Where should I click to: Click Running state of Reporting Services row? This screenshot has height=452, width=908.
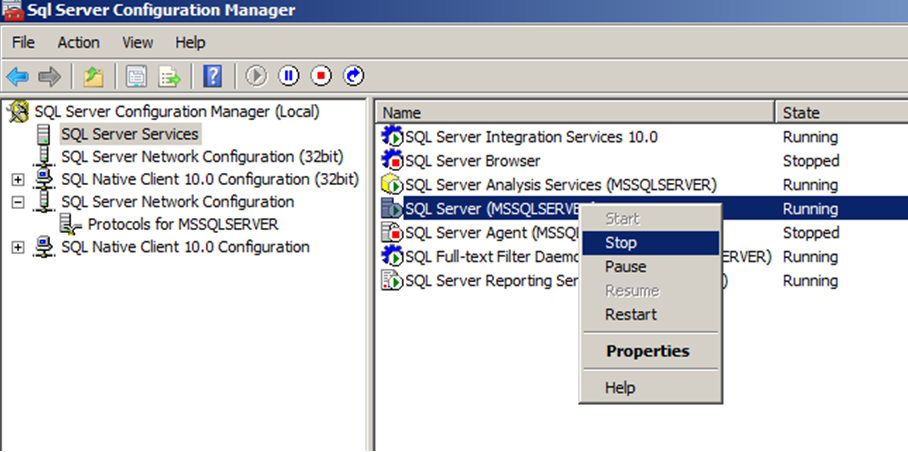click(x=810, y=281)
